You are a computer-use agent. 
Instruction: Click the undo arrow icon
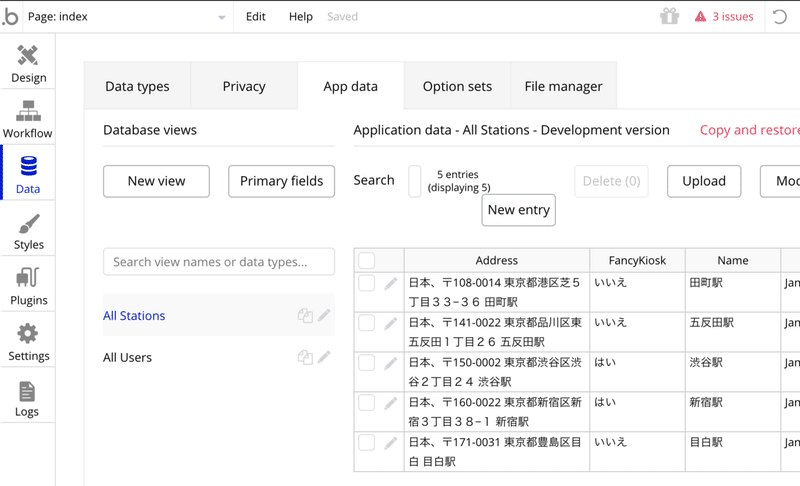(x=780, y=17)
